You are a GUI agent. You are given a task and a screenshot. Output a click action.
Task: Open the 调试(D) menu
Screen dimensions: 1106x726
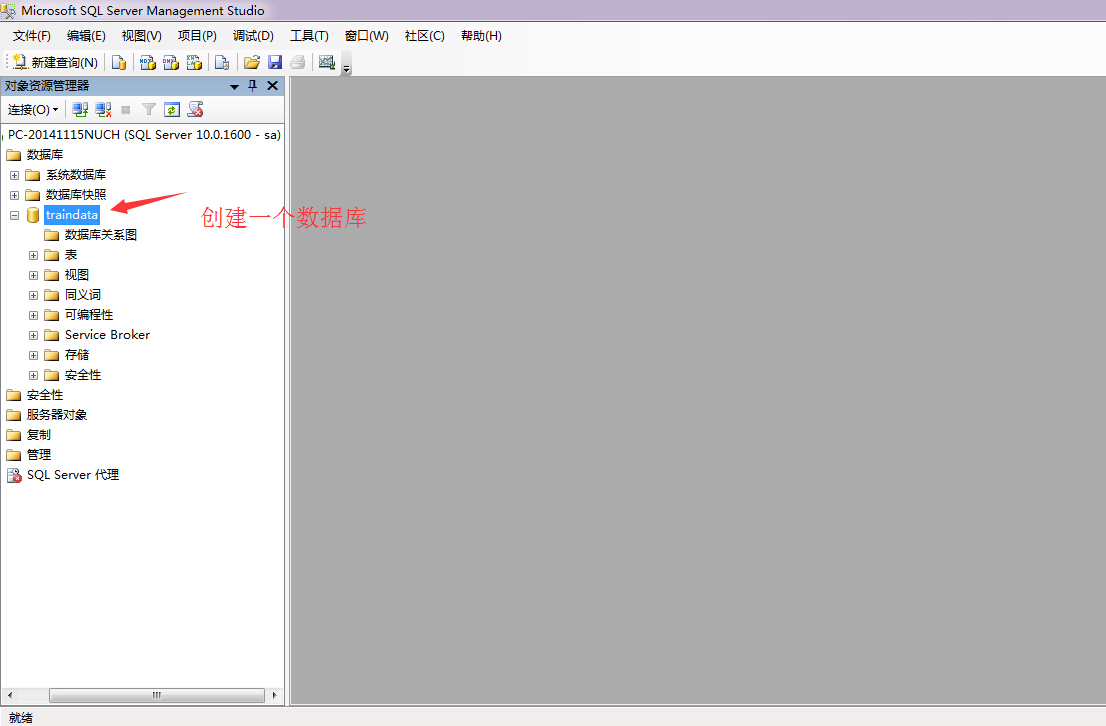coord(253,35)
